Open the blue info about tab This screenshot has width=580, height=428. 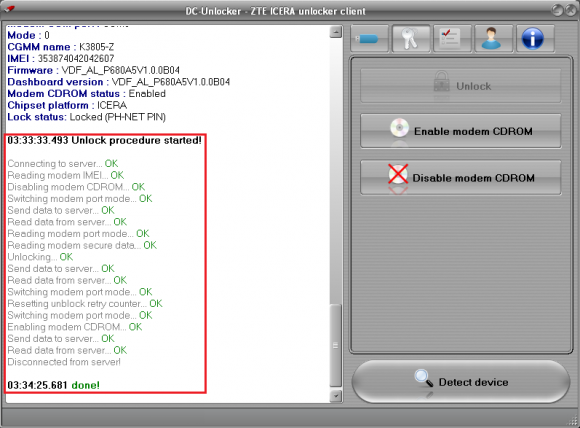coord(535,38)
